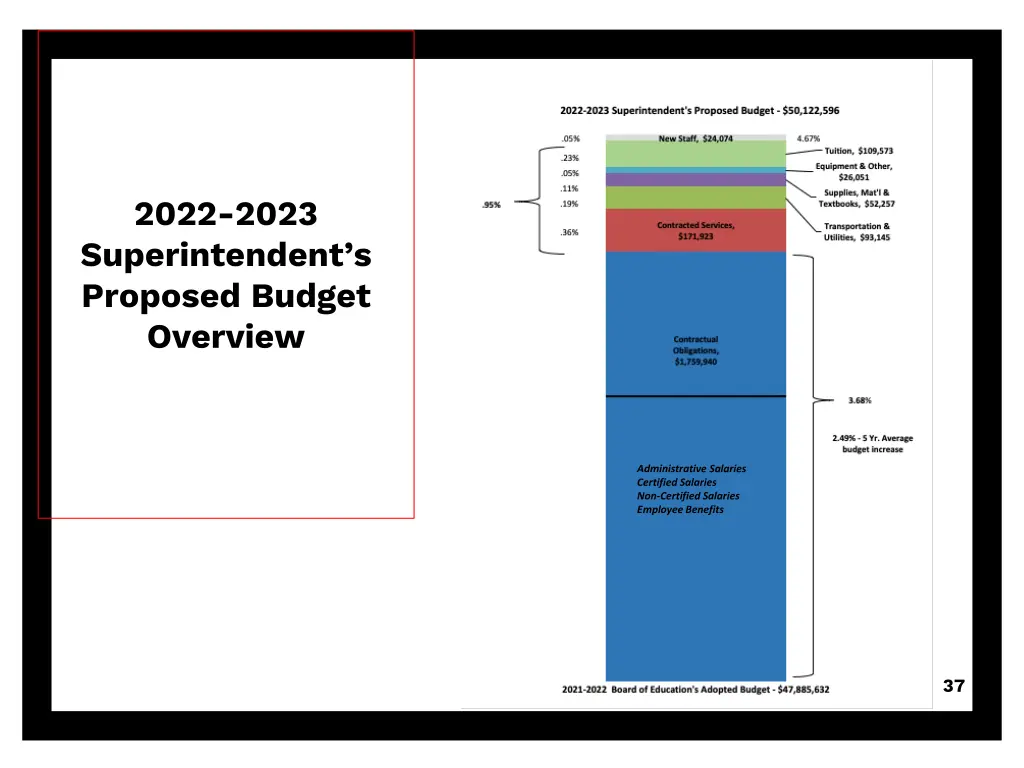The image size is (1024, 768).
Task: Click the chart title '2022-2023 Superintendent's Proposed Budget - $50,122,596'
Action: pos(699,110)
